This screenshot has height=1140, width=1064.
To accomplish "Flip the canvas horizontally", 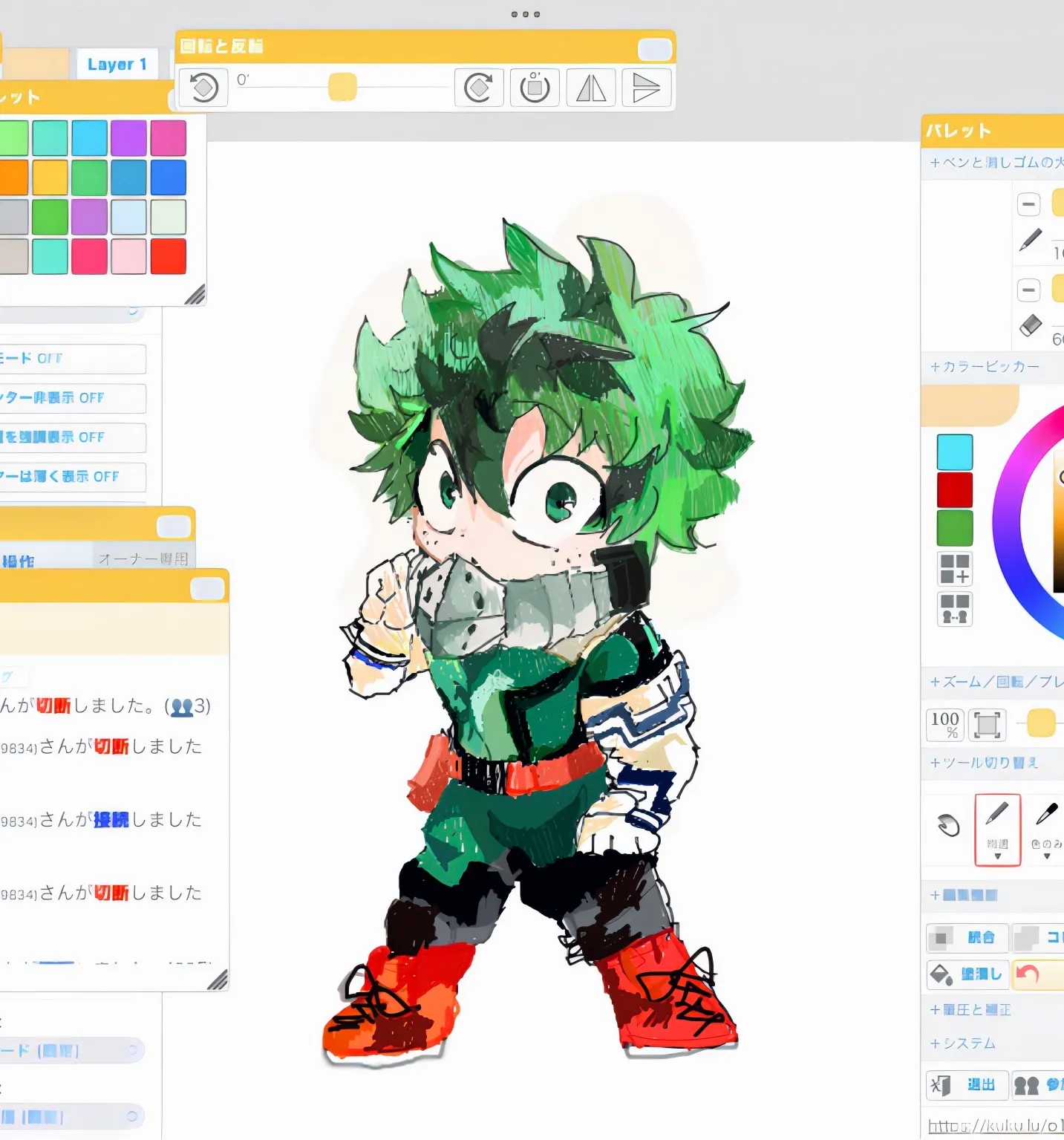I will (x=591, y=88).
